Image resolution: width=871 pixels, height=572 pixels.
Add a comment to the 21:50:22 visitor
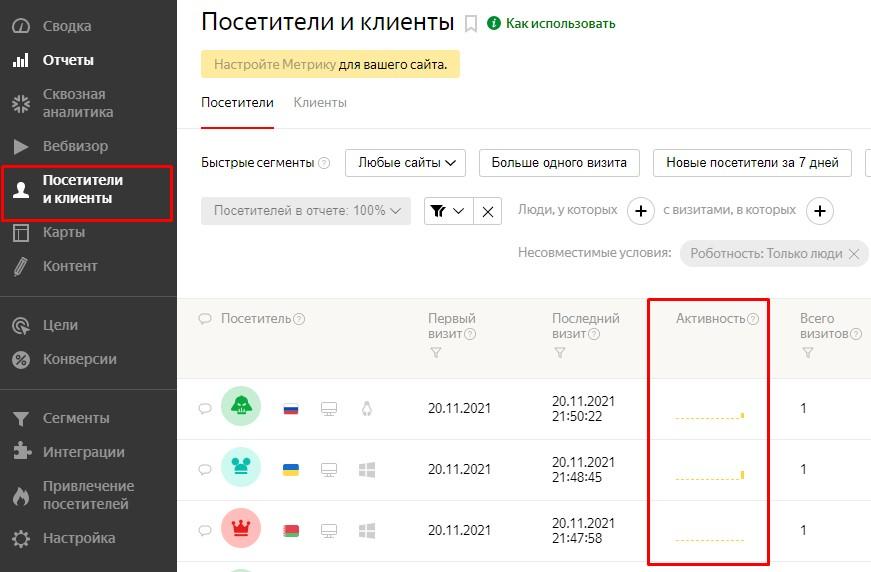click(205, 409)
